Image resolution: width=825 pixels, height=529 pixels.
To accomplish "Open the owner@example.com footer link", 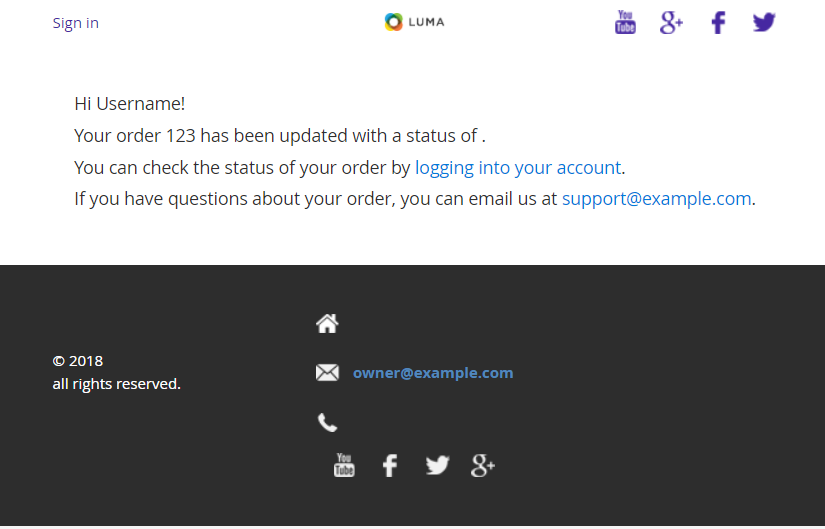I will [432, 373].
